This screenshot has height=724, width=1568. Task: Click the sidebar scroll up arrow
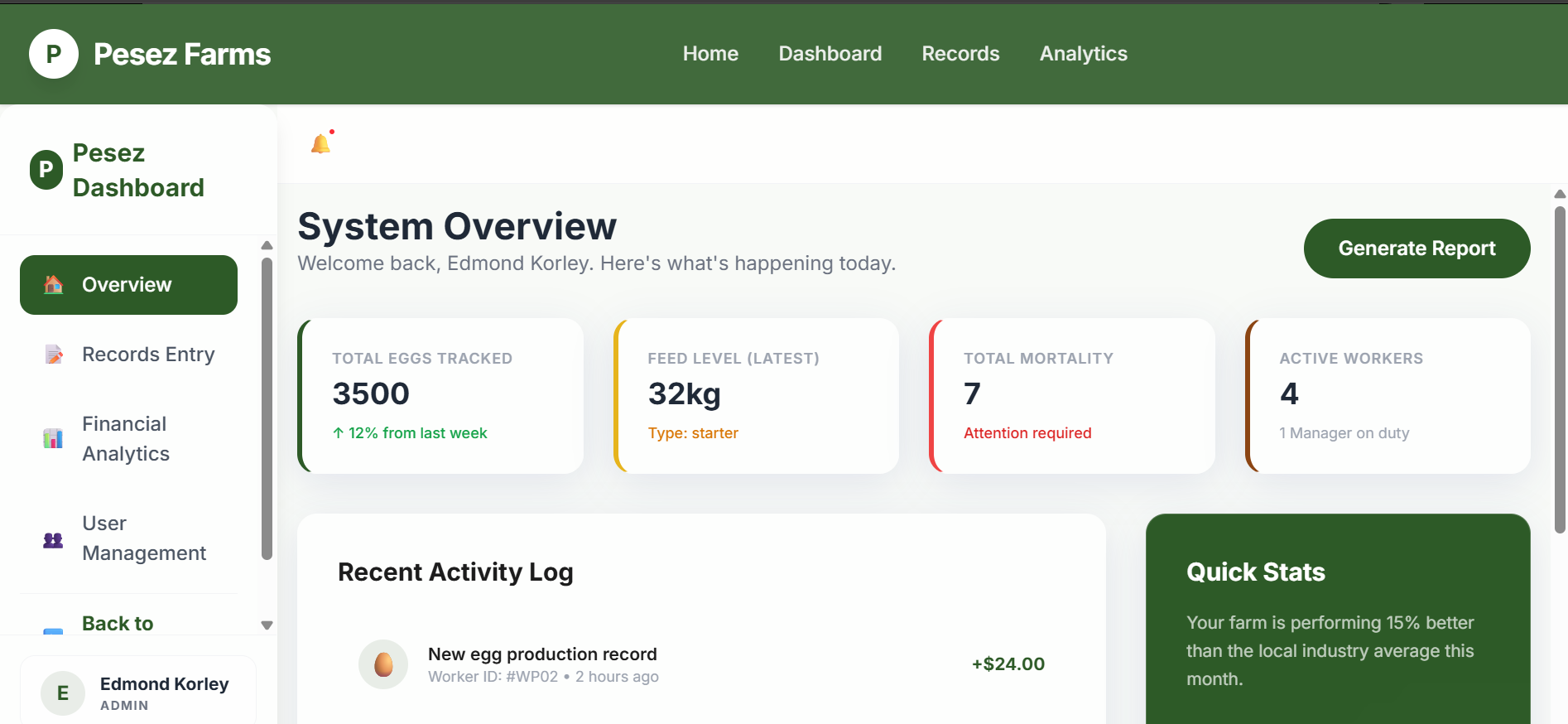(x=267, y=245)
